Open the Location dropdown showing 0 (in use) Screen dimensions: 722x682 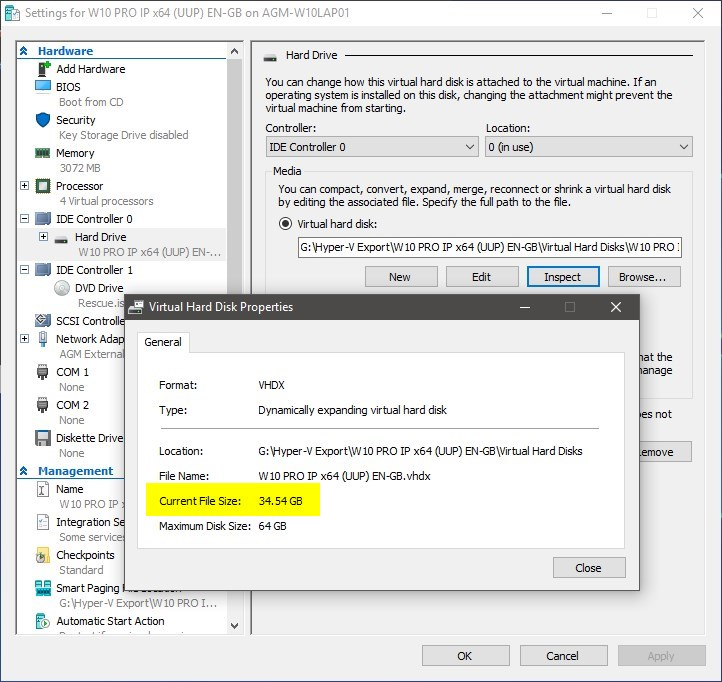coord(588,147)
